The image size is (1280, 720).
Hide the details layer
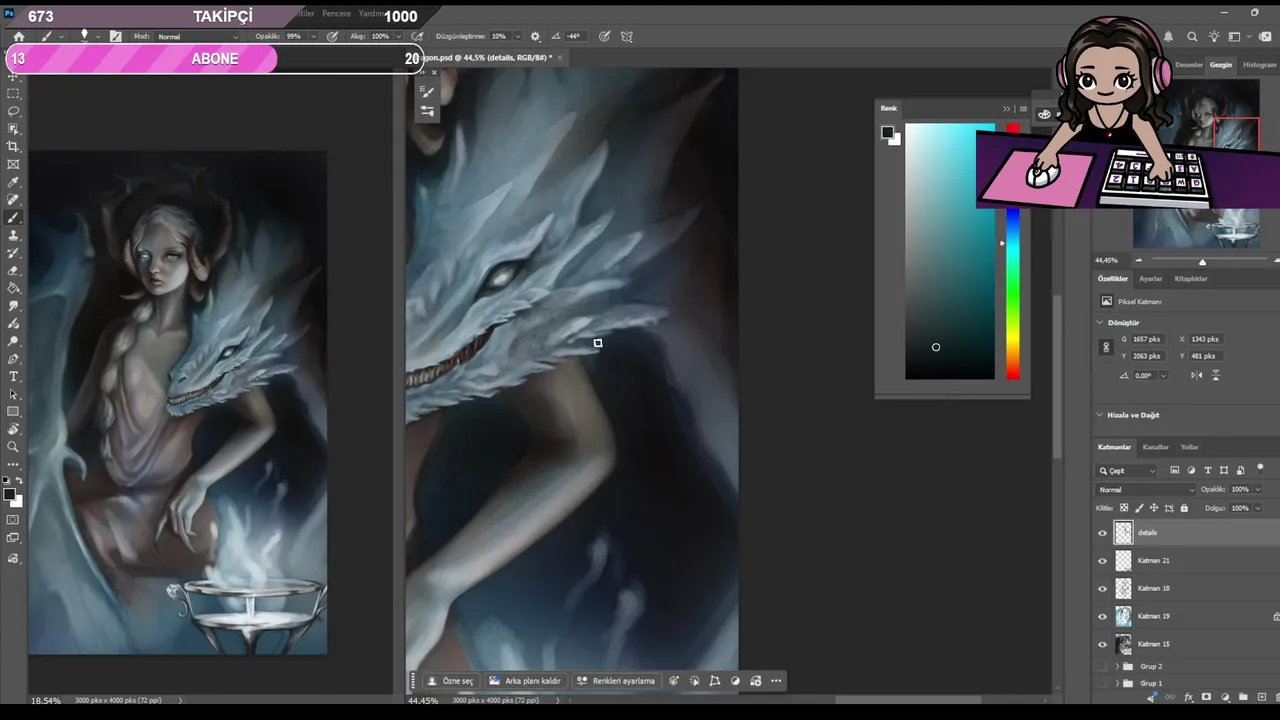pos(1103,533)
